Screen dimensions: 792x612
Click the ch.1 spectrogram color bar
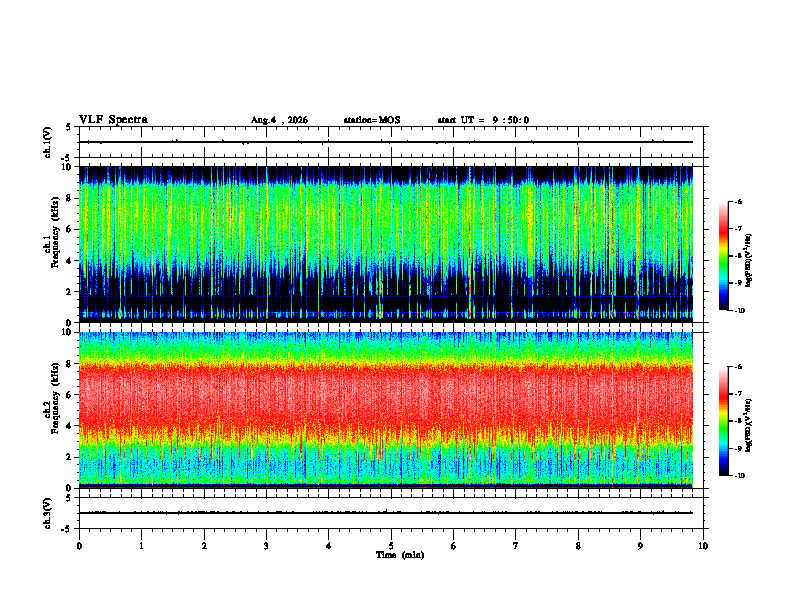pos(723,256)
